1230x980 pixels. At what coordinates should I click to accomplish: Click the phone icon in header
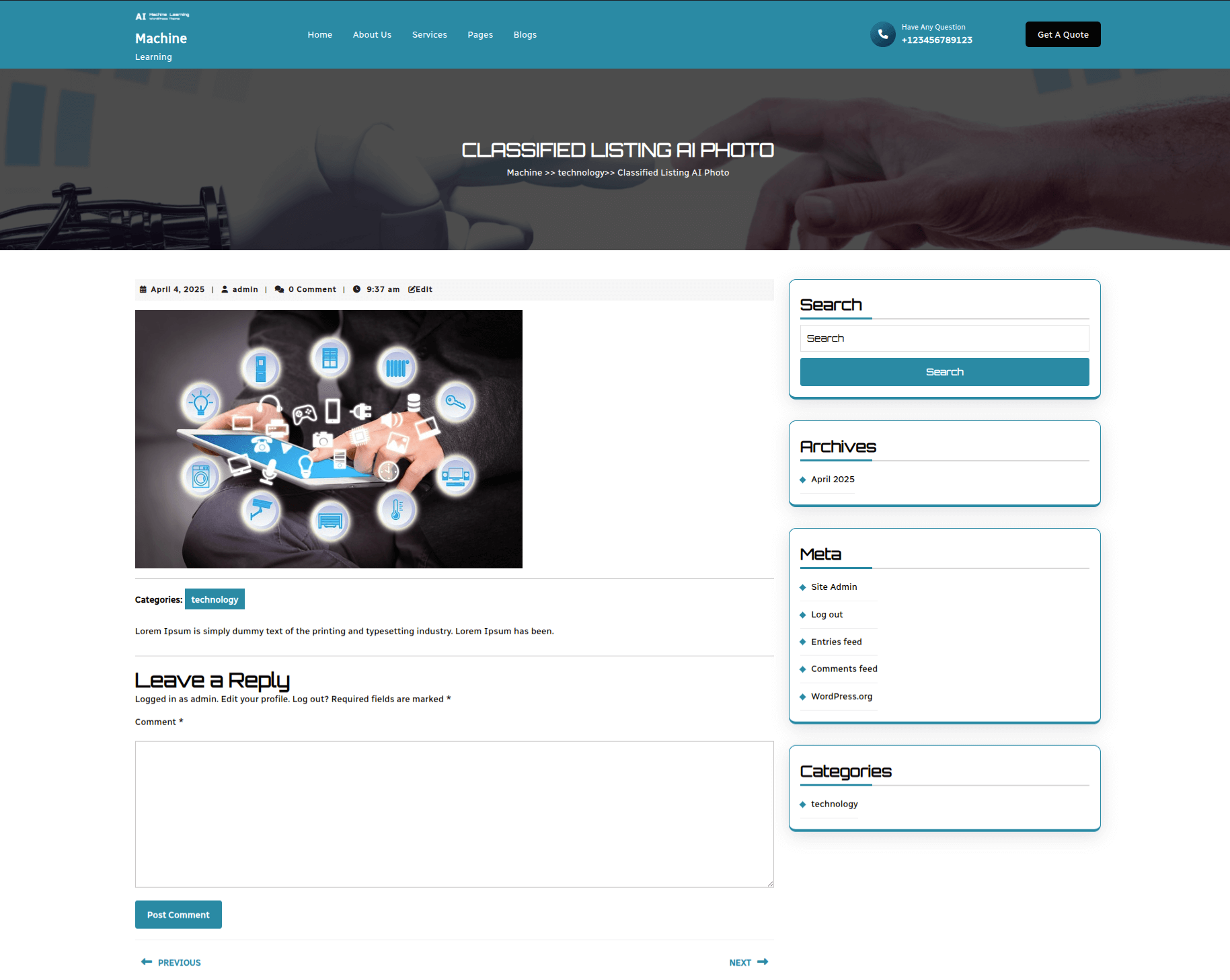(882, 34)
